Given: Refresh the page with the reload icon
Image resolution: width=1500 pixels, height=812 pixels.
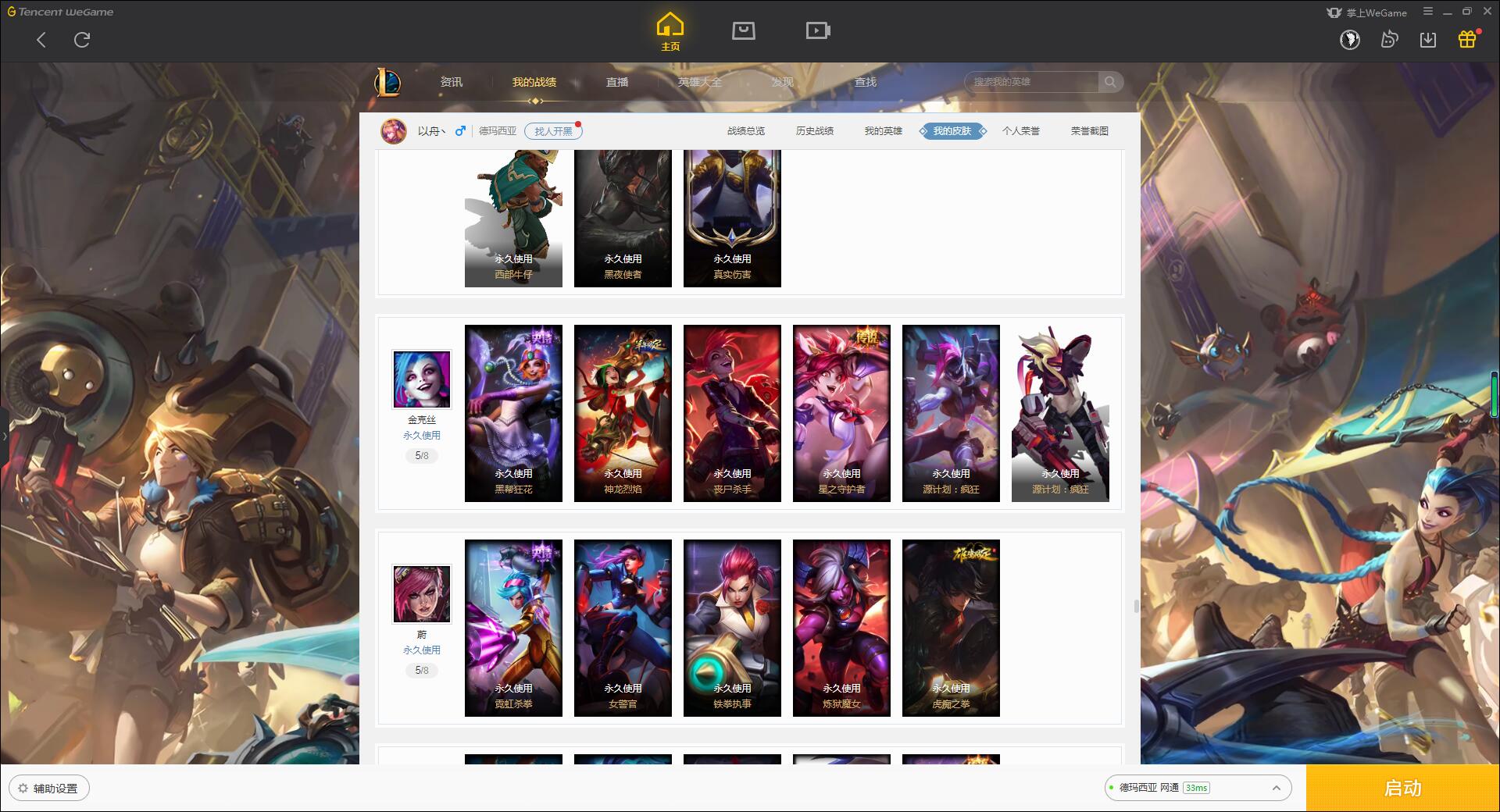Looking at the screenshot, I should point(82,40).
